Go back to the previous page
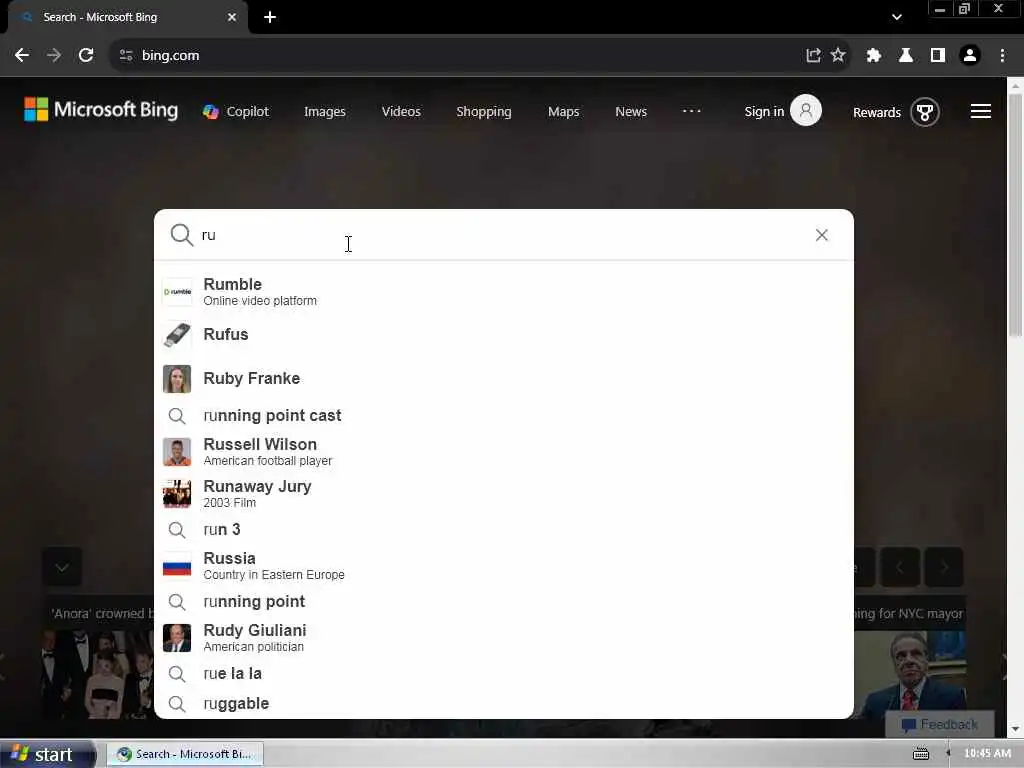Viewport: 1024px width, 768px height. tap(22, 56)
